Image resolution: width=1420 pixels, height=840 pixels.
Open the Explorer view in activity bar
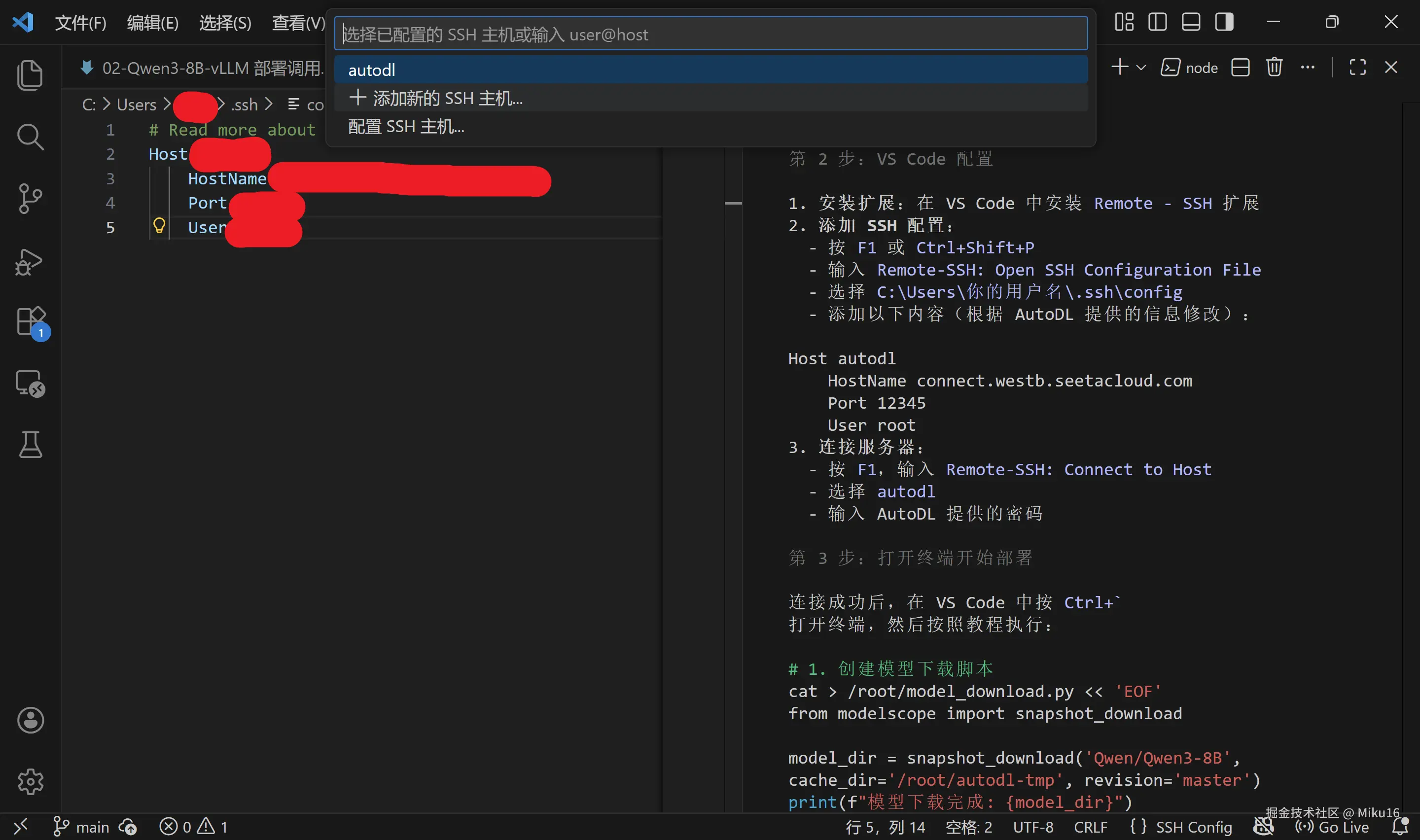tap(30, 75)
